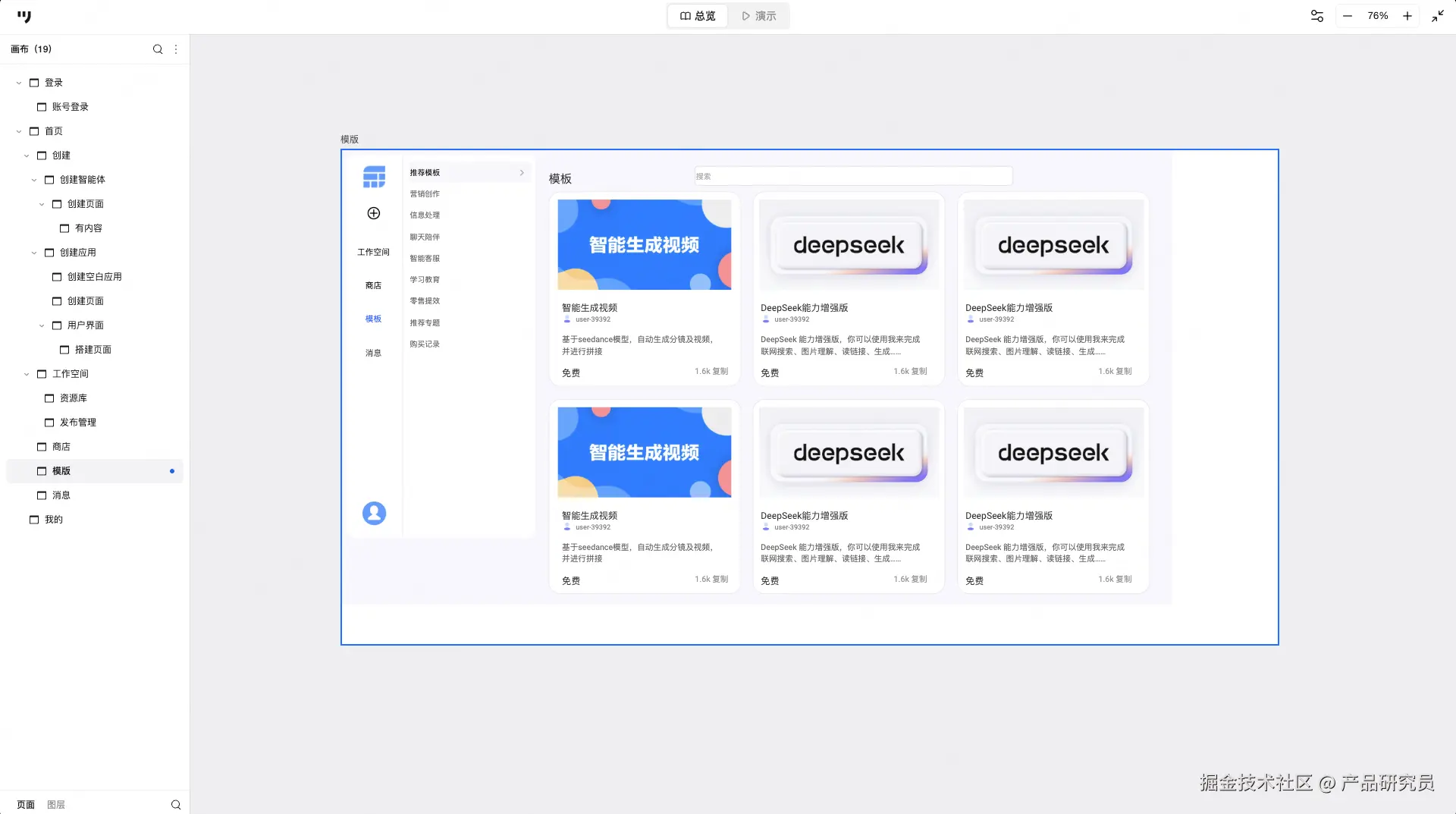Select the 学习教育 category
1456x814 pixels.
pos(425,280)
